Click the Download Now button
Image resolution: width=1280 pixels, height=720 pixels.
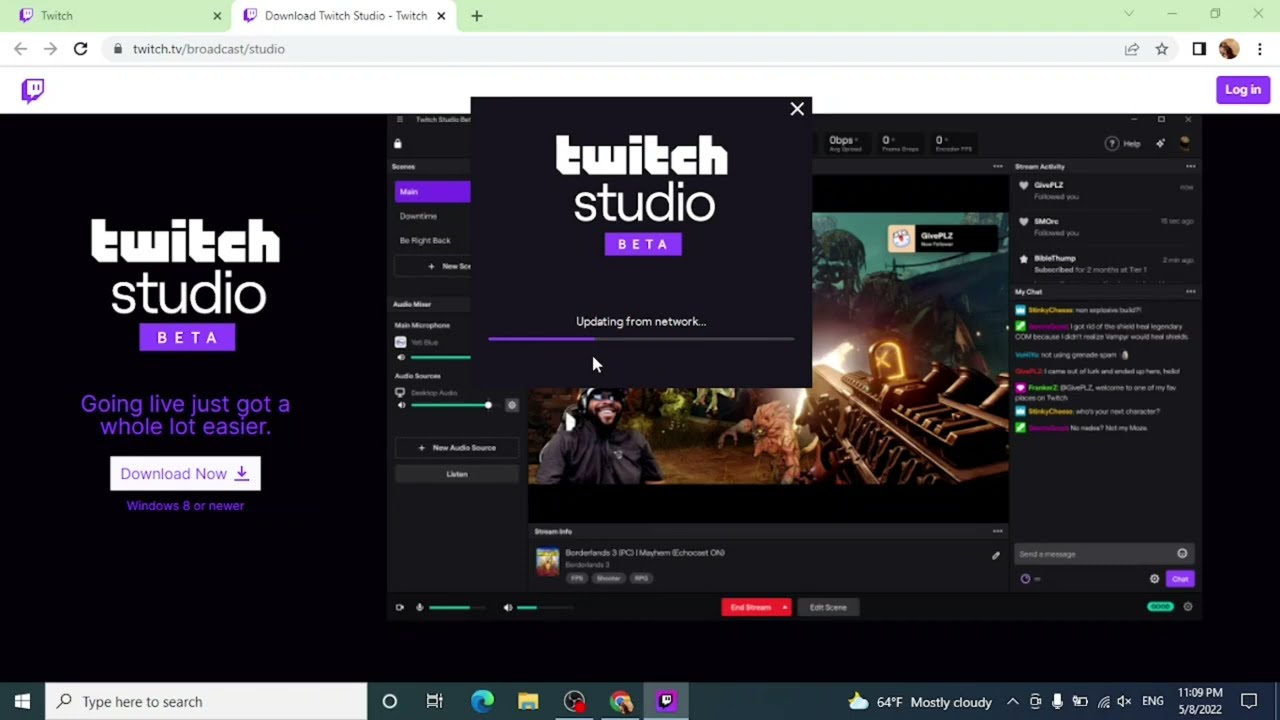coord(185,474)
